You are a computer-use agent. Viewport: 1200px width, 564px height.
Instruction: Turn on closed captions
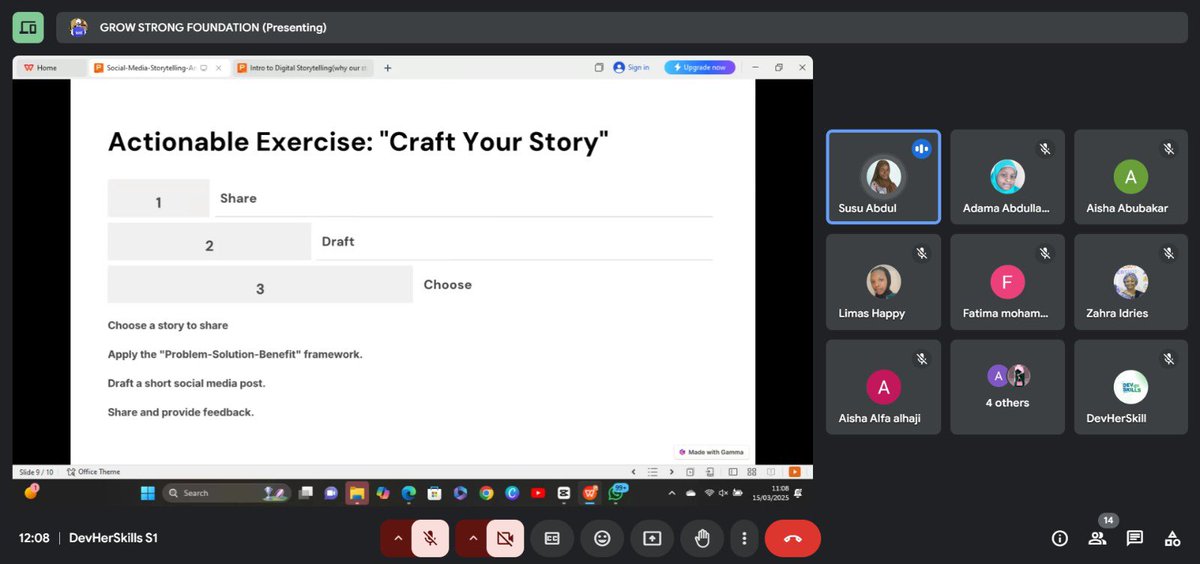552,538
